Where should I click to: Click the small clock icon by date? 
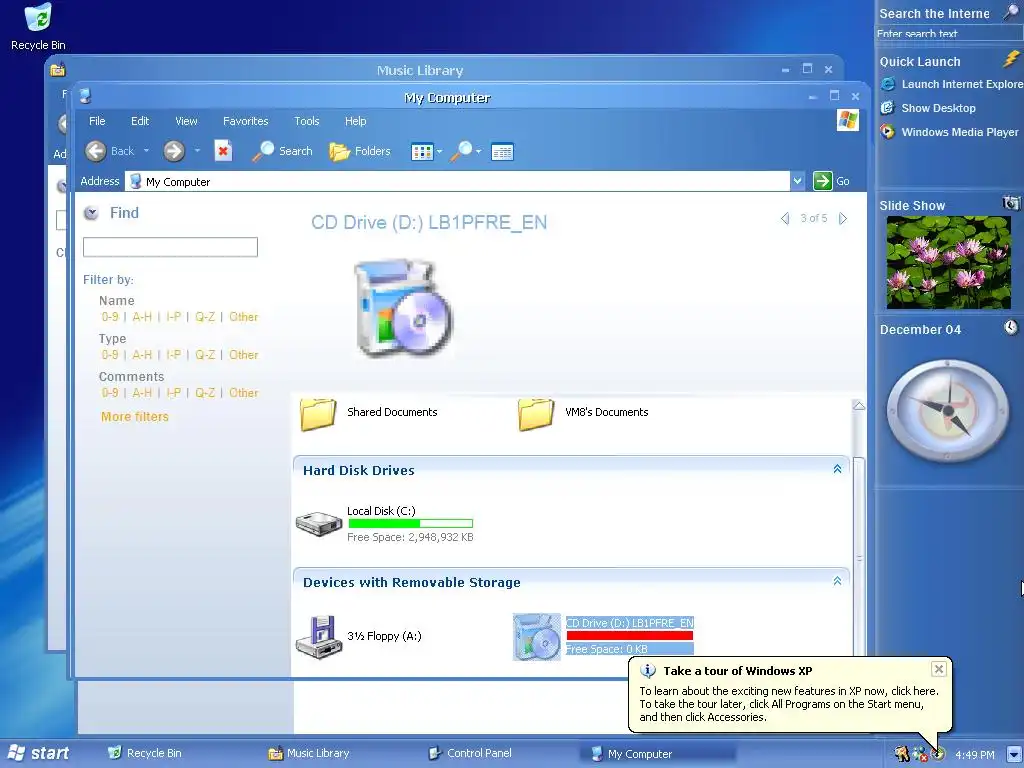(x=1011, y=327)
